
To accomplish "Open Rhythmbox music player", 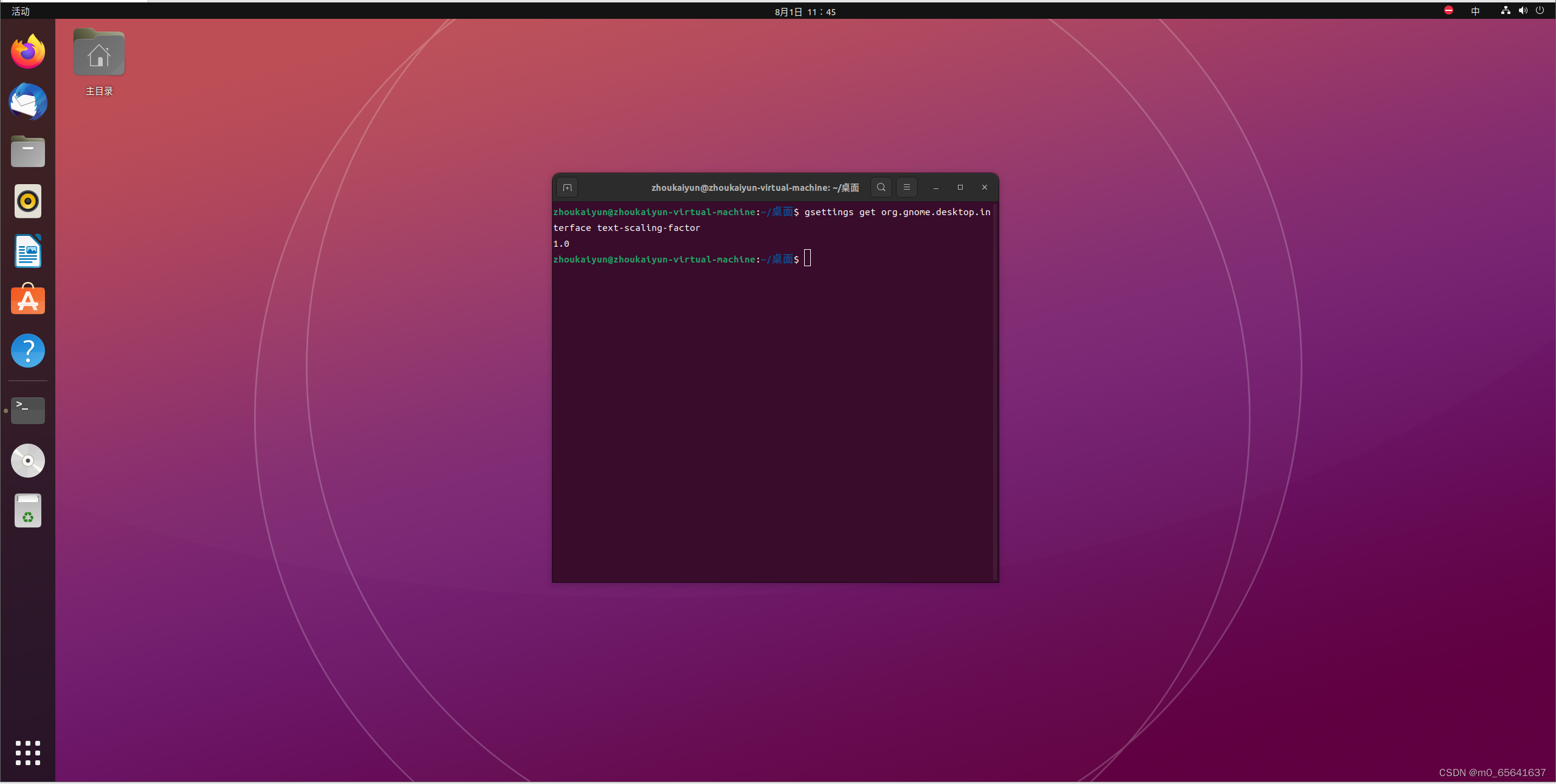I will [x=28, y=201].
